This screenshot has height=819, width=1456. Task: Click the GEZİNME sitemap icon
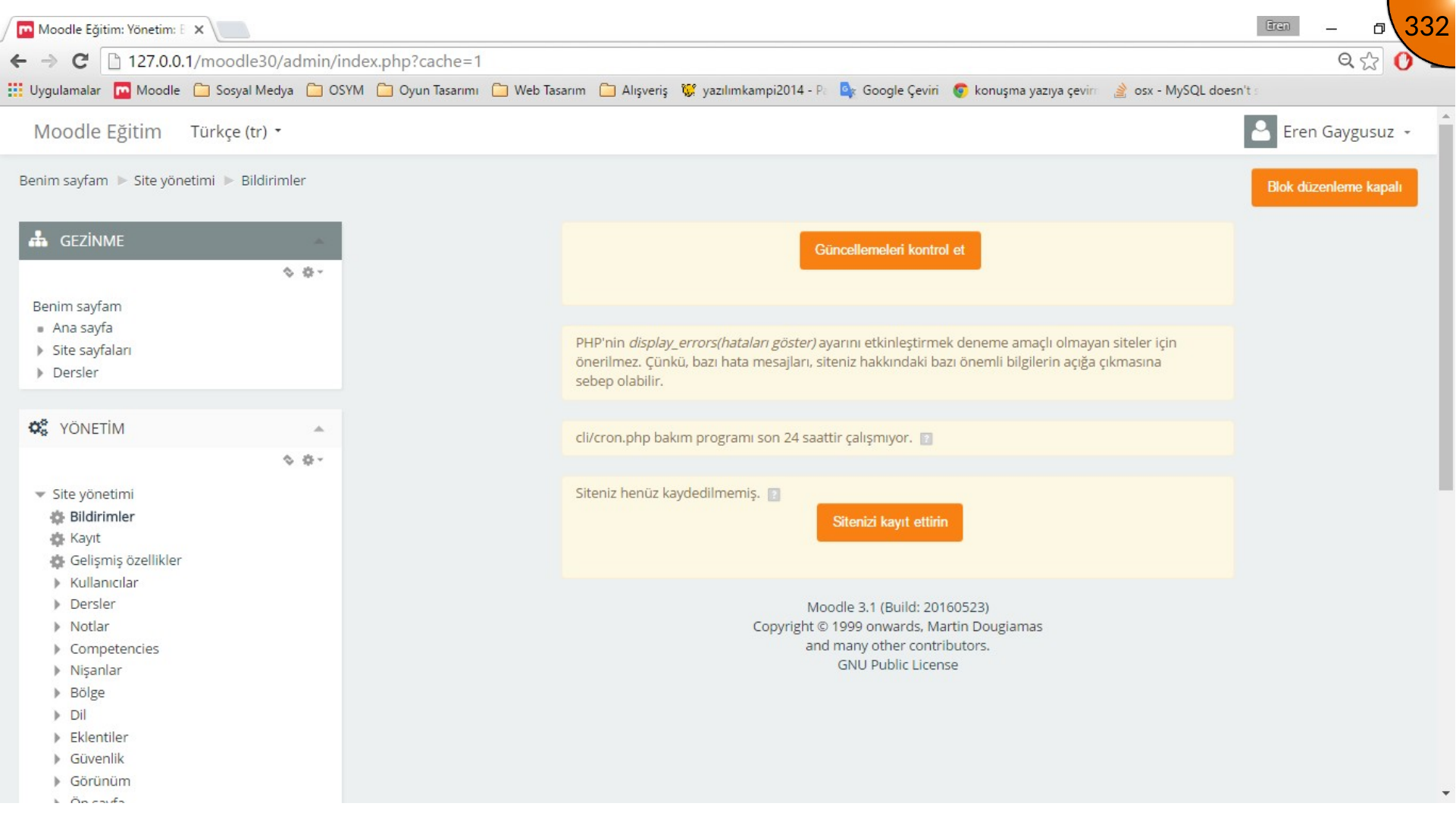[x=38, y=240]
